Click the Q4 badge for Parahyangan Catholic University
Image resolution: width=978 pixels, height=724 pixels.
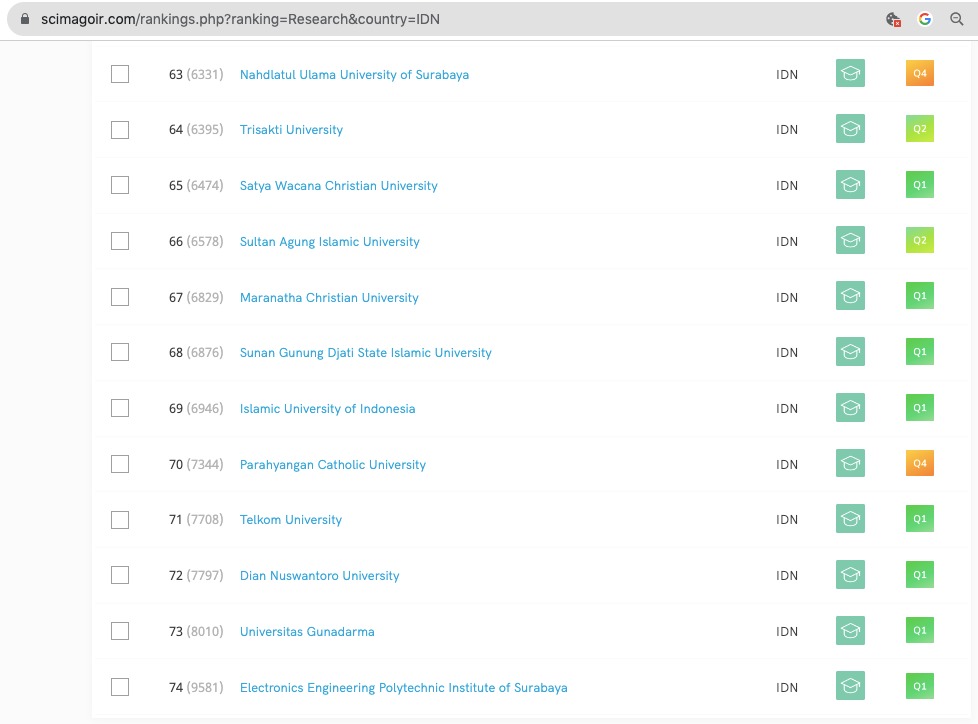pos(920,463)
